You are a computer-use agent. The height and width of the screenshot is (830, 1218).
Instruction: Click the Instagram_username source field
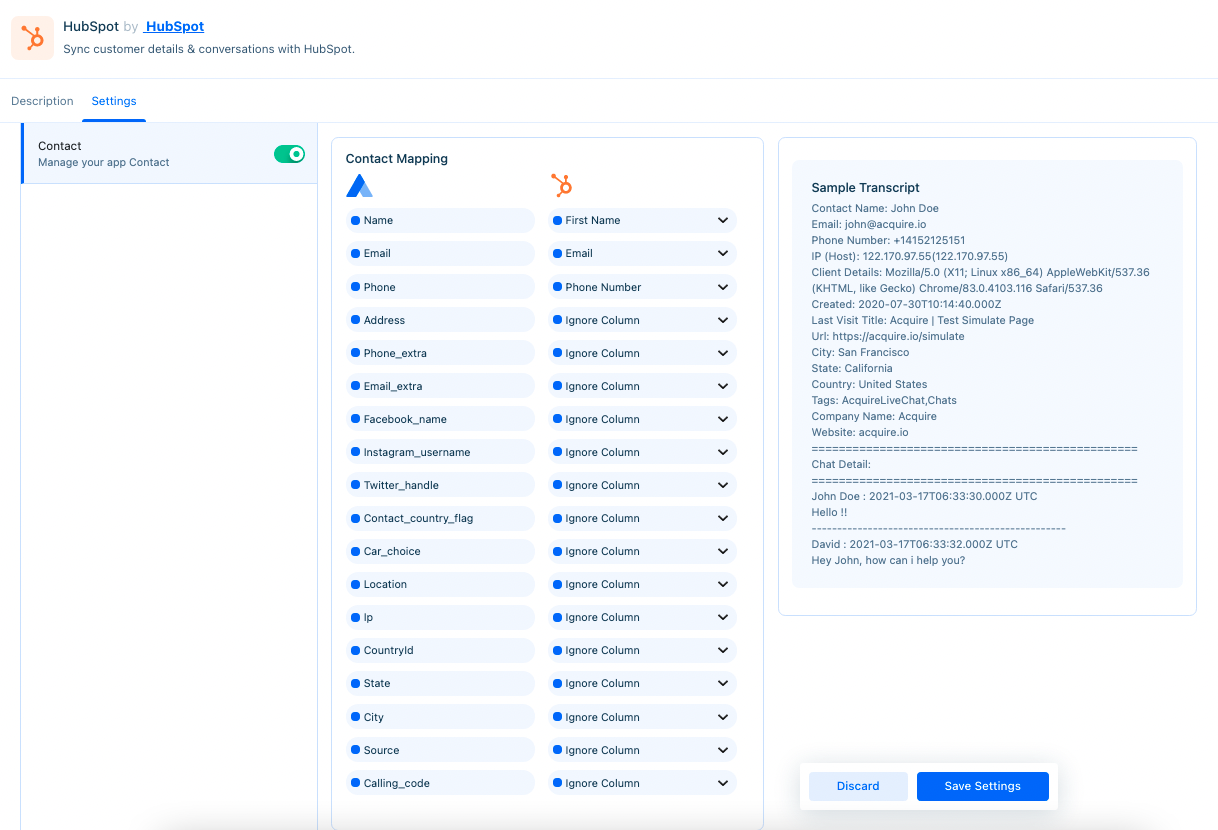pyautogui.click(x=440, y=452)
